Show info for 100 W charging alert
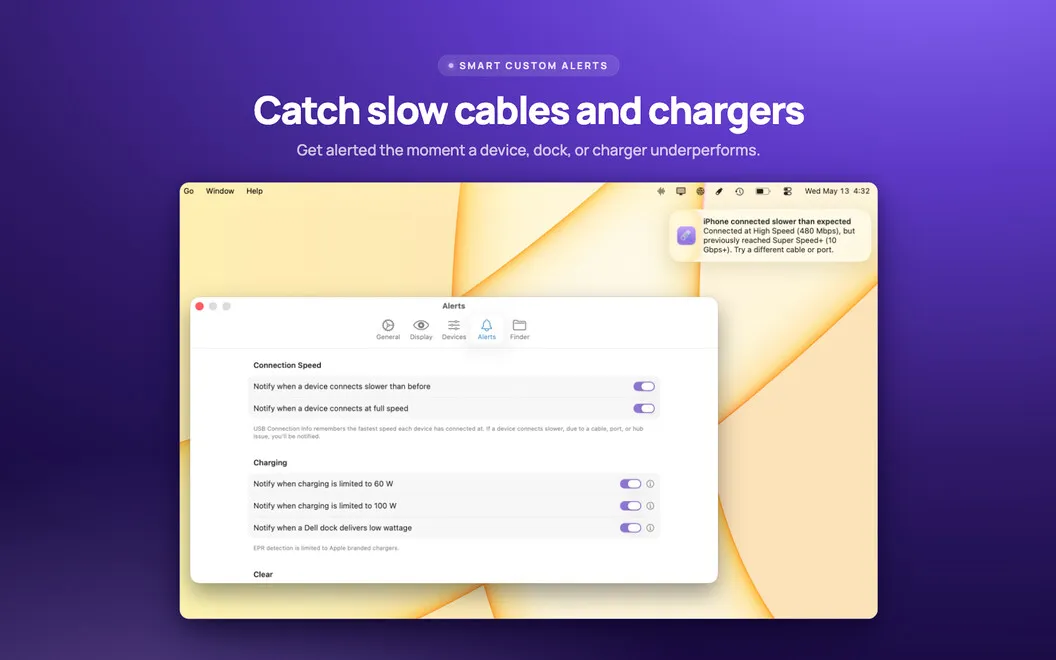Screen dimensions: 1056x660 651,506
